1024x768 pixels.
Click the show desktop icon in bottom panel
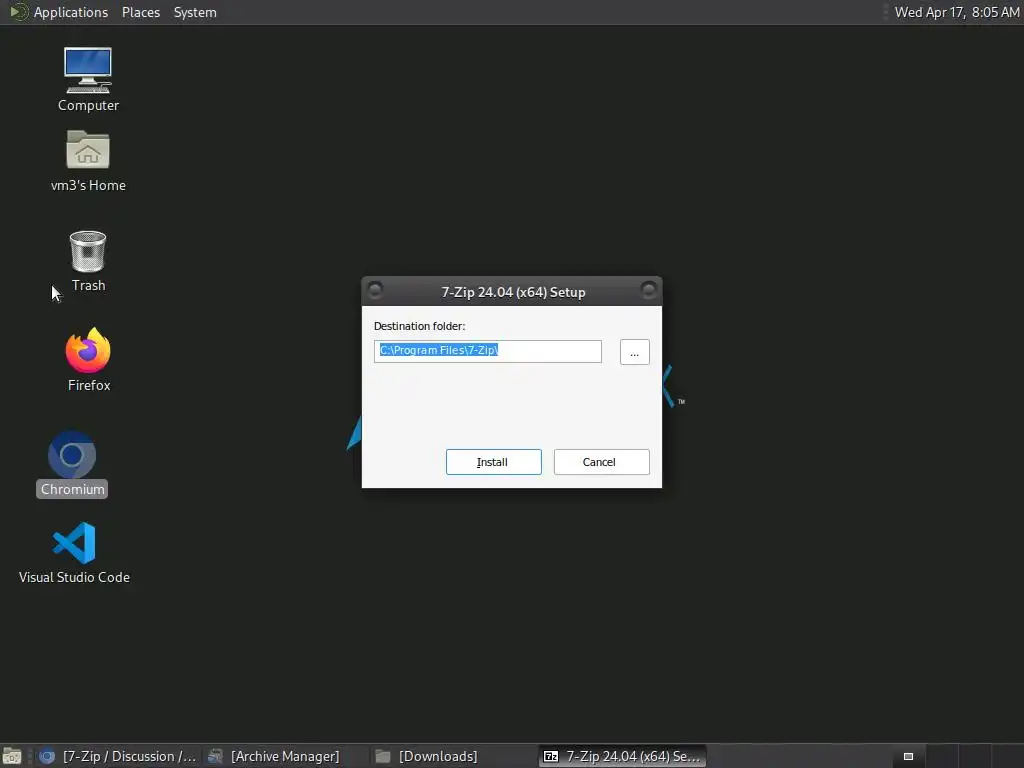pyautogui.click(x=12, y=756)
